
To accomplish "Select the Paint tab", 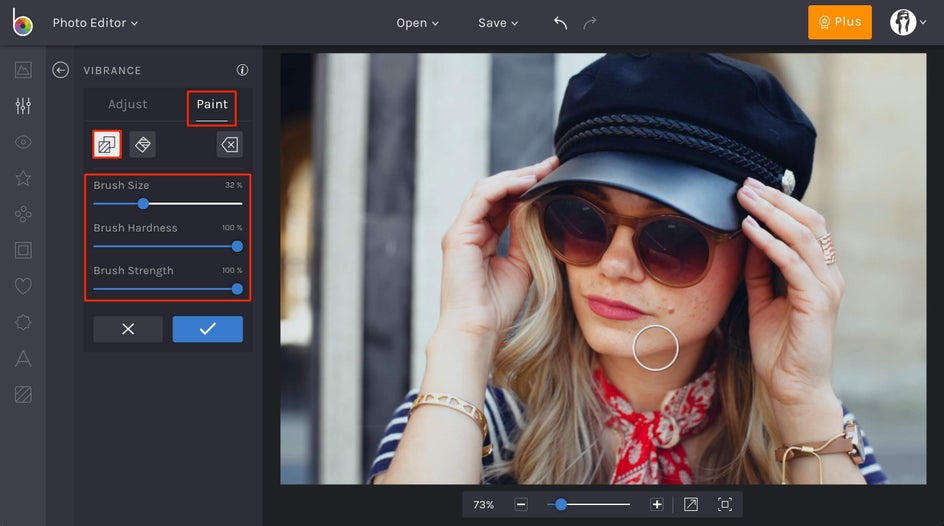I will point(211,104).
